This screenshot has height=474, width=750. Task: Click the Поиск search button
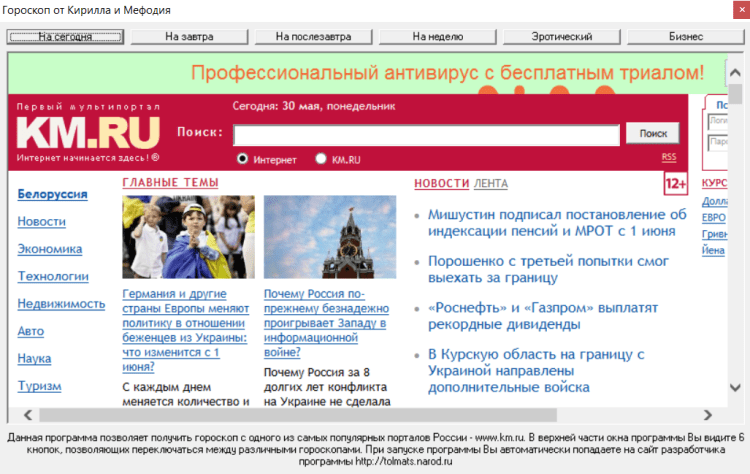pyautogui.click(x=653, y=133)
